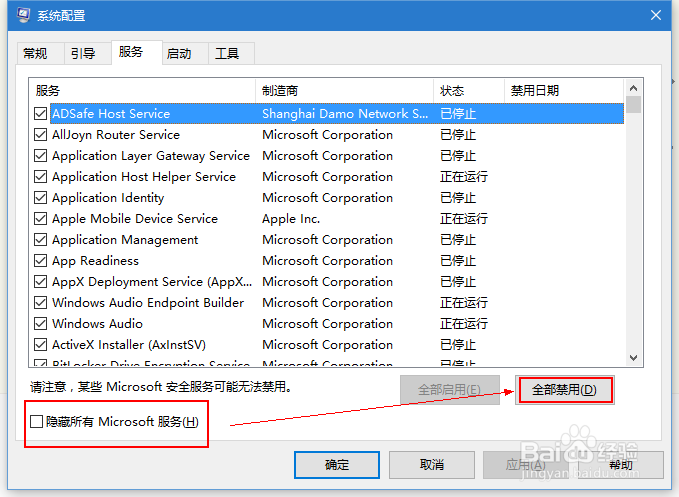Click the 全部启用(E) button
The height and width of the screenshot is (497, 679).
449,390
